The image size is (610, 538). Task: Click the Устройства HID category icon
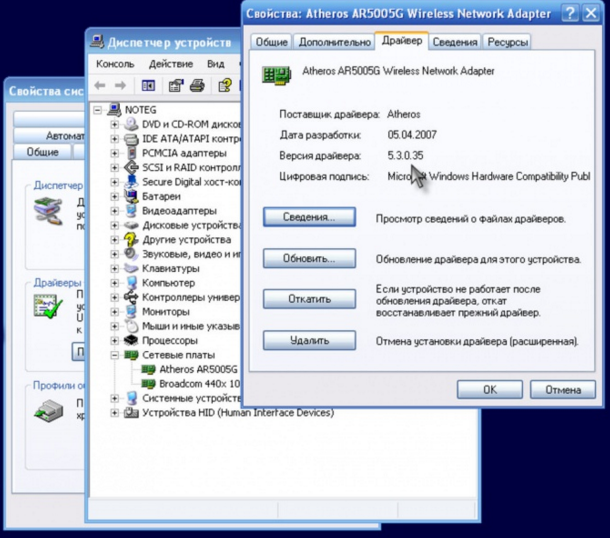(131, 412)
